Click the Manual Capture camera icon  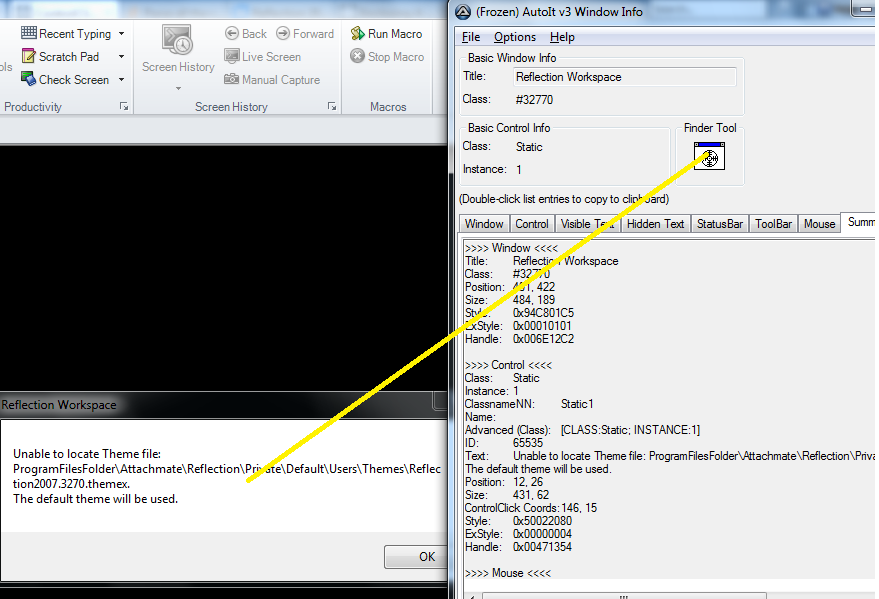point(232,79)
